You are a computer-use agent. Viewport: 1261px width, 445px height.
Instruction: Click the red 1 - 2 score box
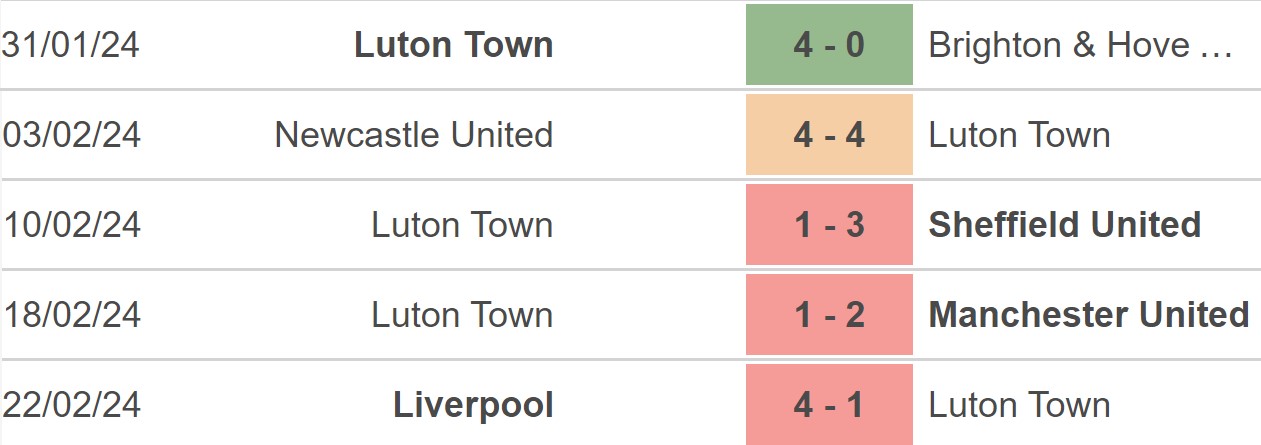point(829,315)
